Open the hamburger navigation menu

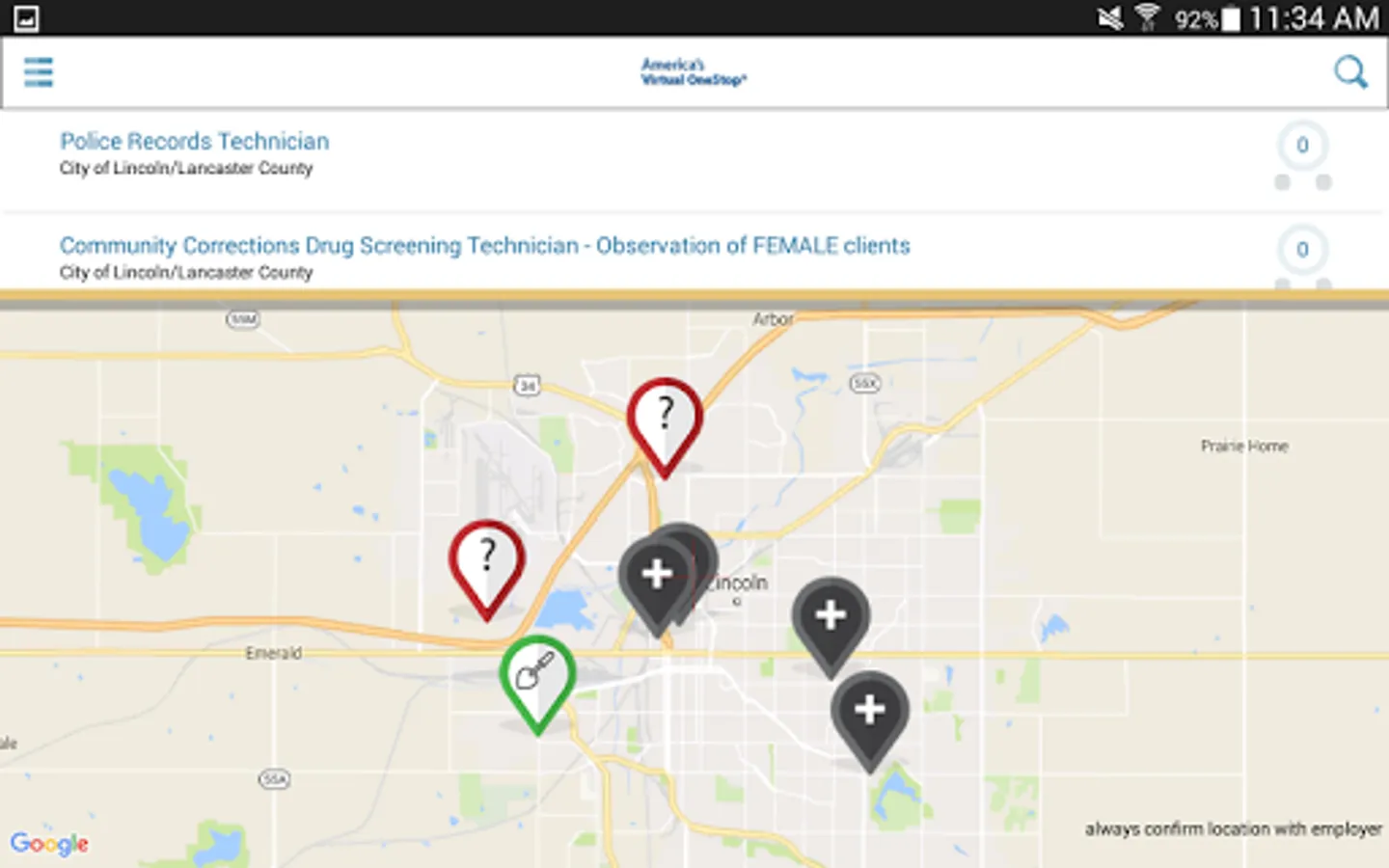tap(39, 72)
